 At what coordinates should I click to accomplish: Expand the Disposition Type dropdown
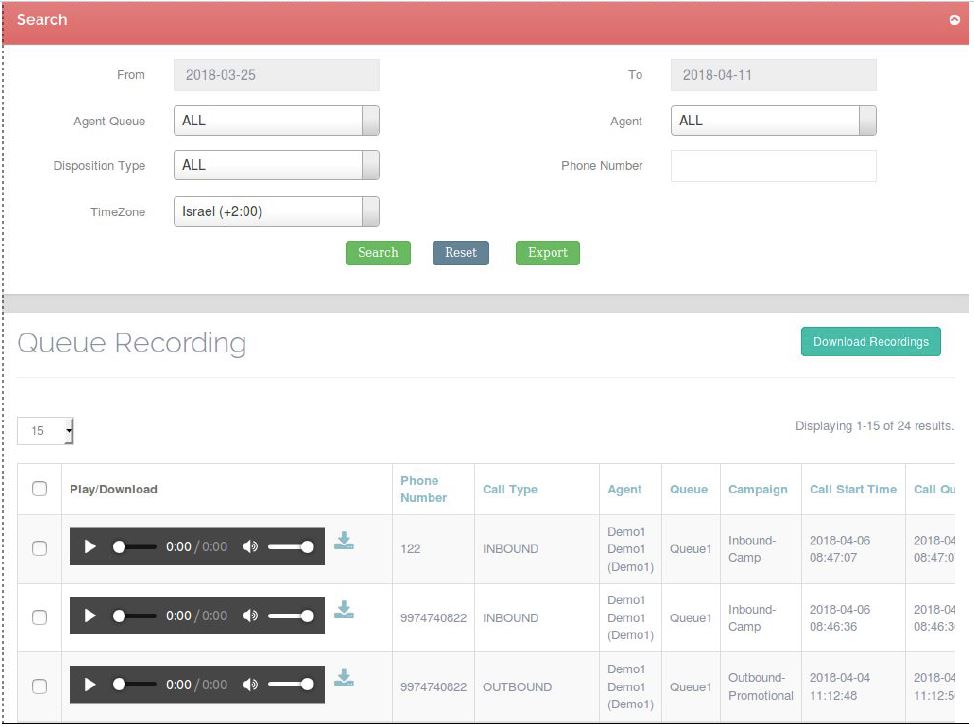pyautogui.click(x=276, y=165)
